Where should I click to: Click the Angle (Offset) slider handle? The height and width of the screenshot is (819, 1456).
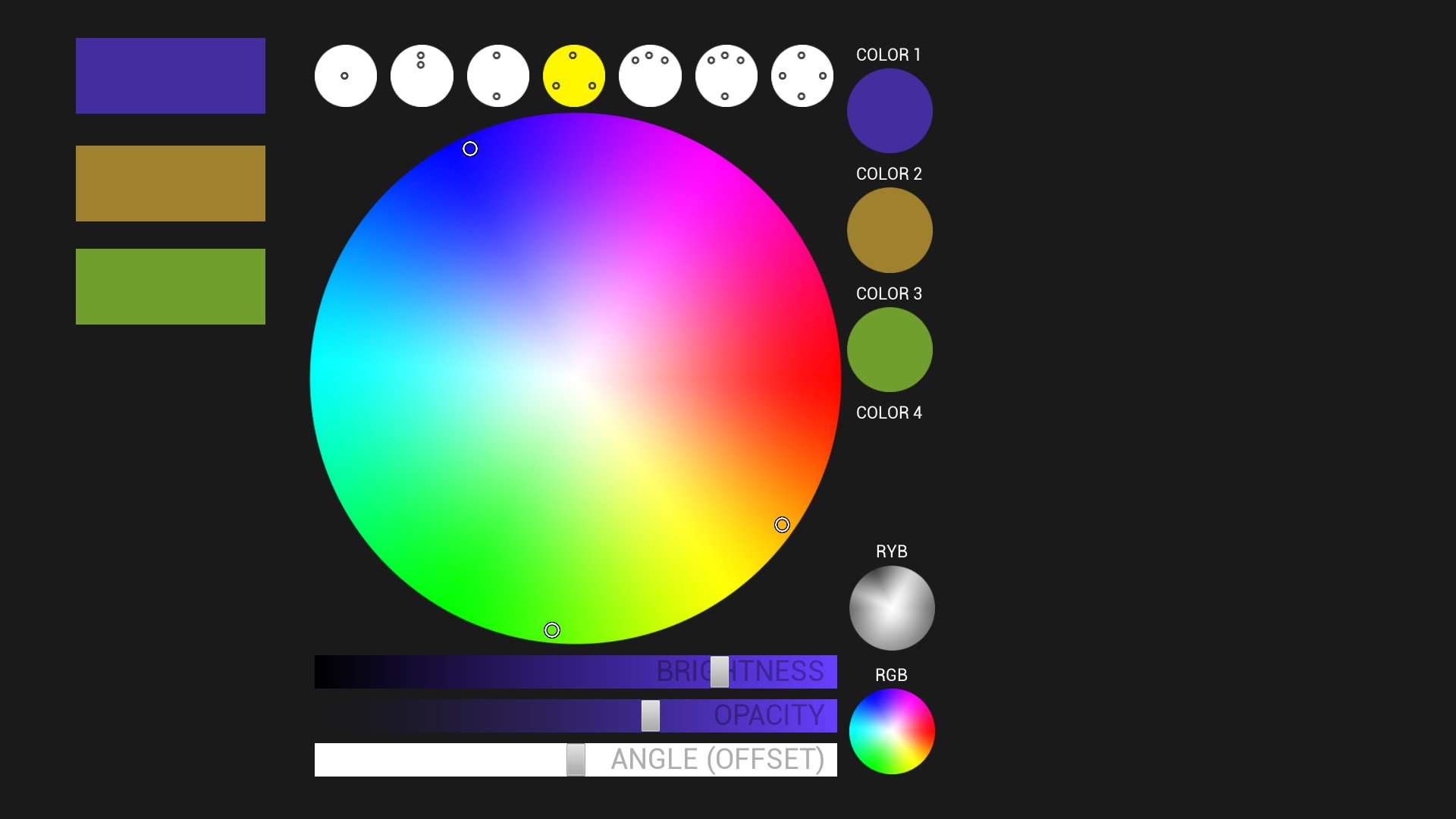[576, 760]
